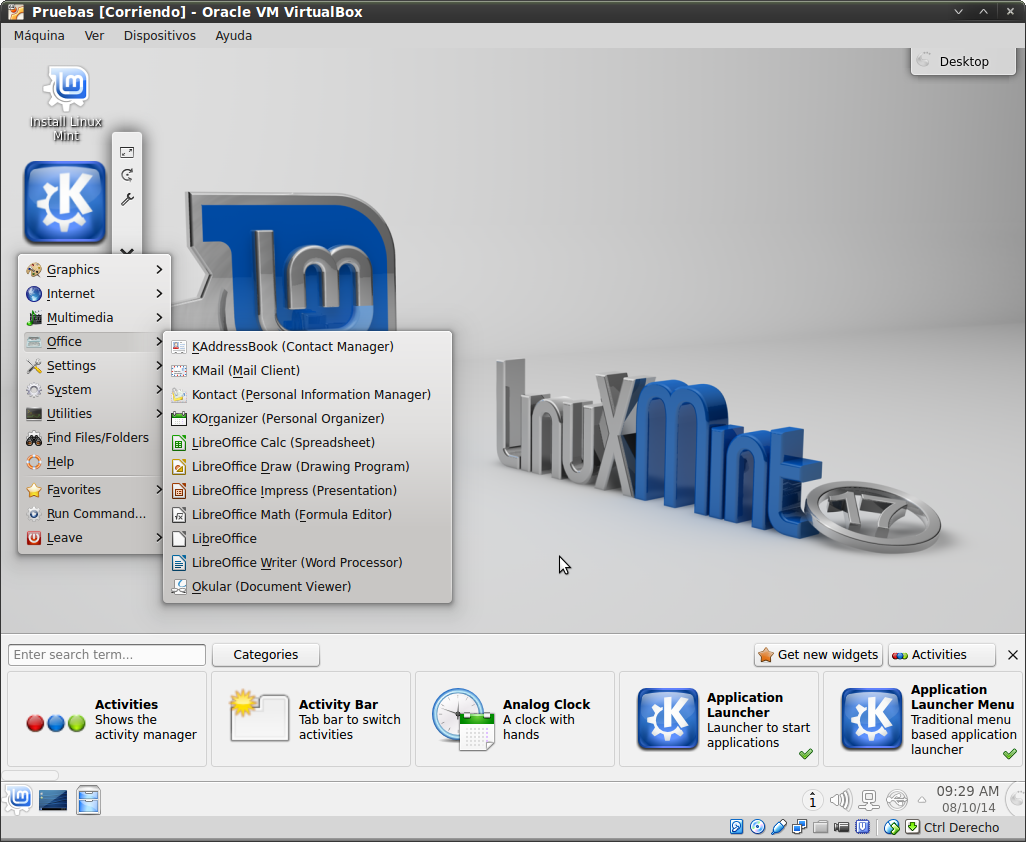Screen dimensions: 1026x842
Task: Click the widget rotate handle icon
Action: pyautogui.click(x=127, y=175)
